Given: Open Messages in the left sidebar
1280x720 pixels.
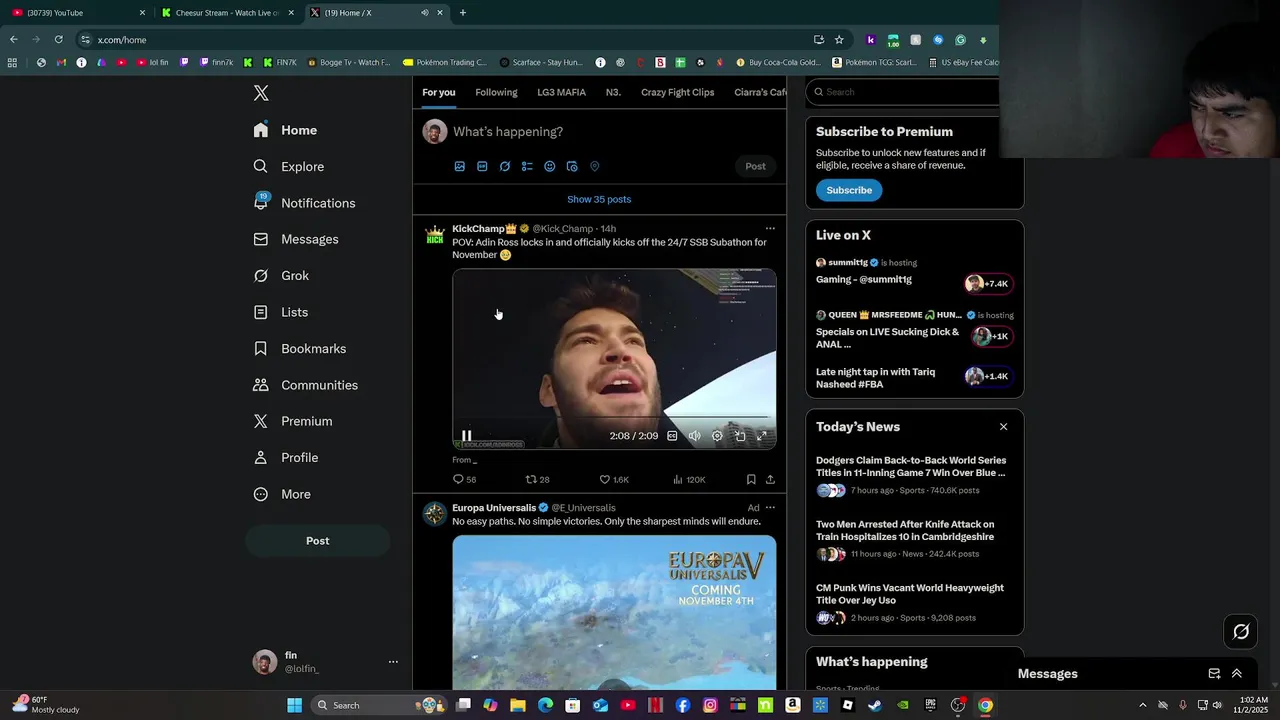Looking at the screenshot, I should (296, 239).
